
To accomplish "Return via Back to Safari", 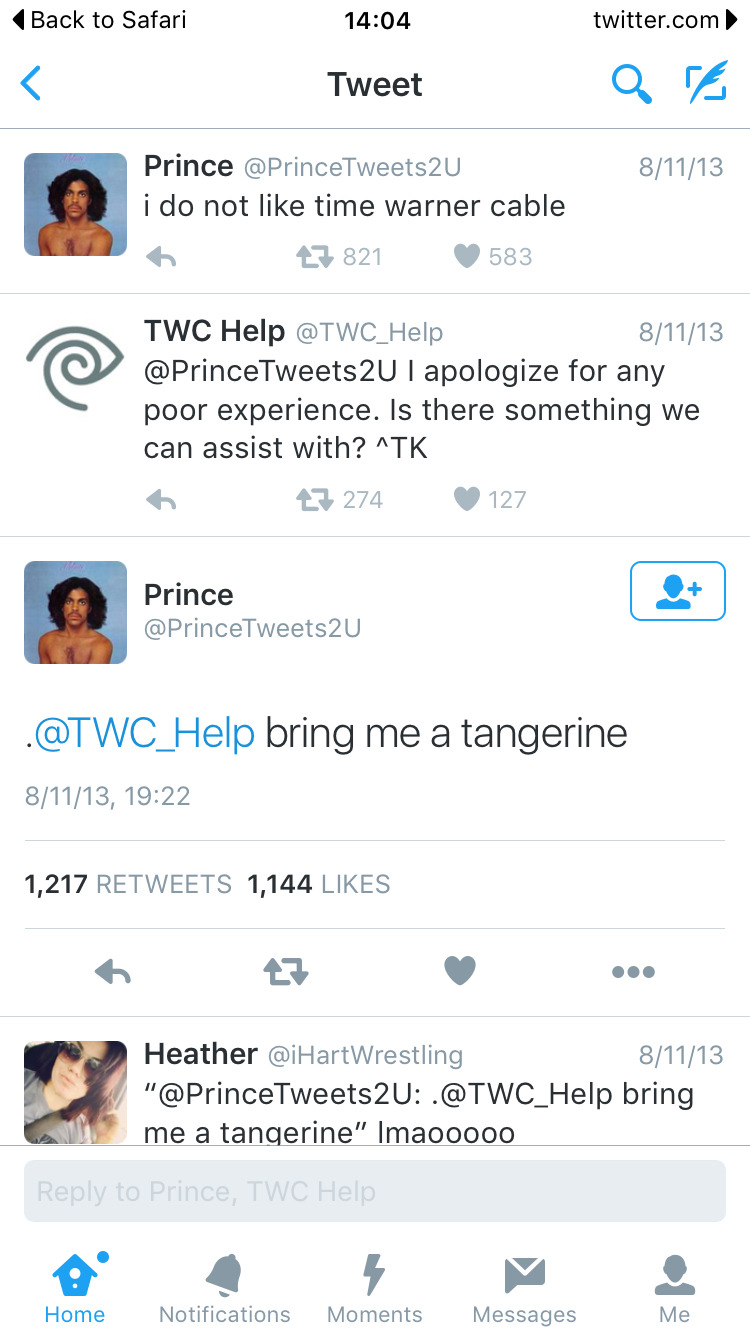I will pos(99,20).
